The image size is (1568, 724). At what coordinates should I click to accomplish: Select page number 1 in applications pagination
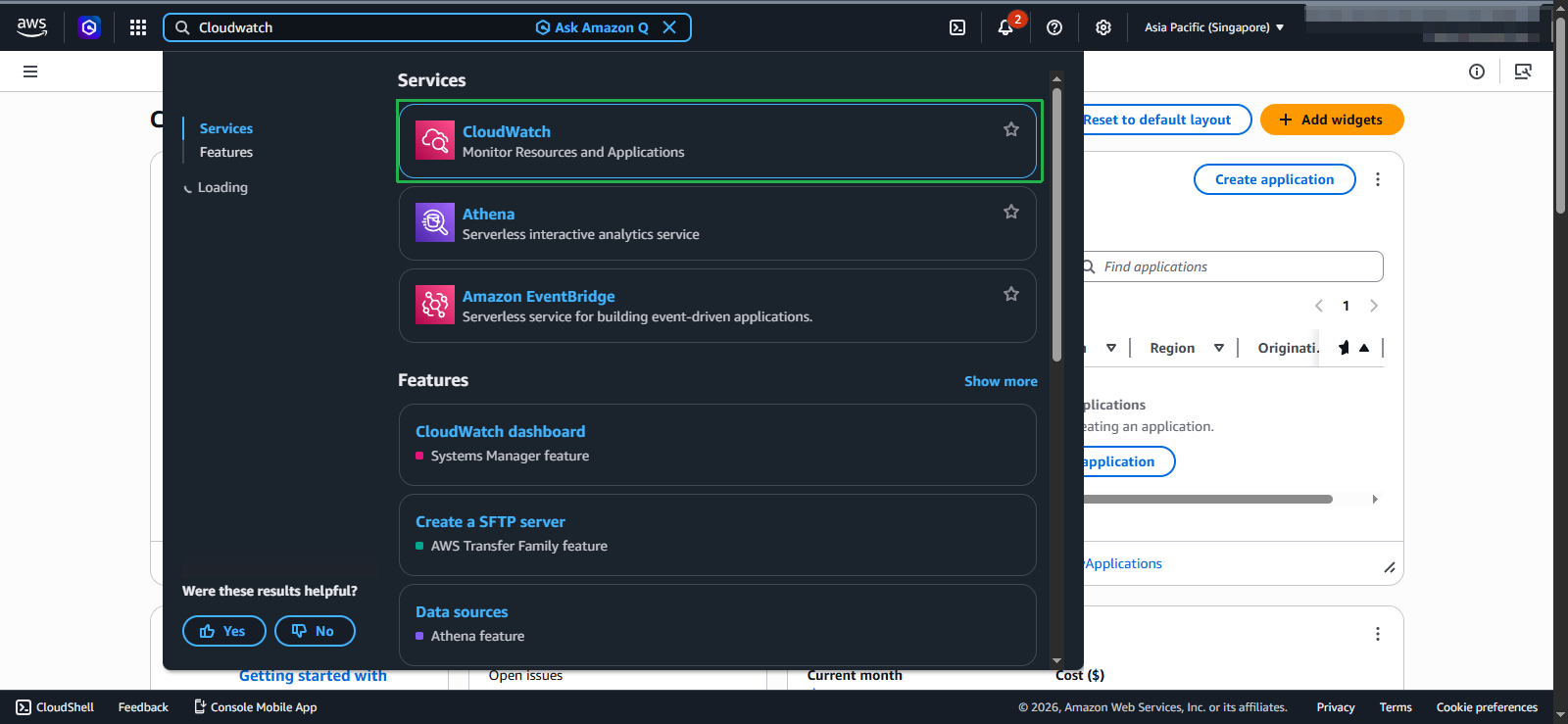click(1347, 306)
